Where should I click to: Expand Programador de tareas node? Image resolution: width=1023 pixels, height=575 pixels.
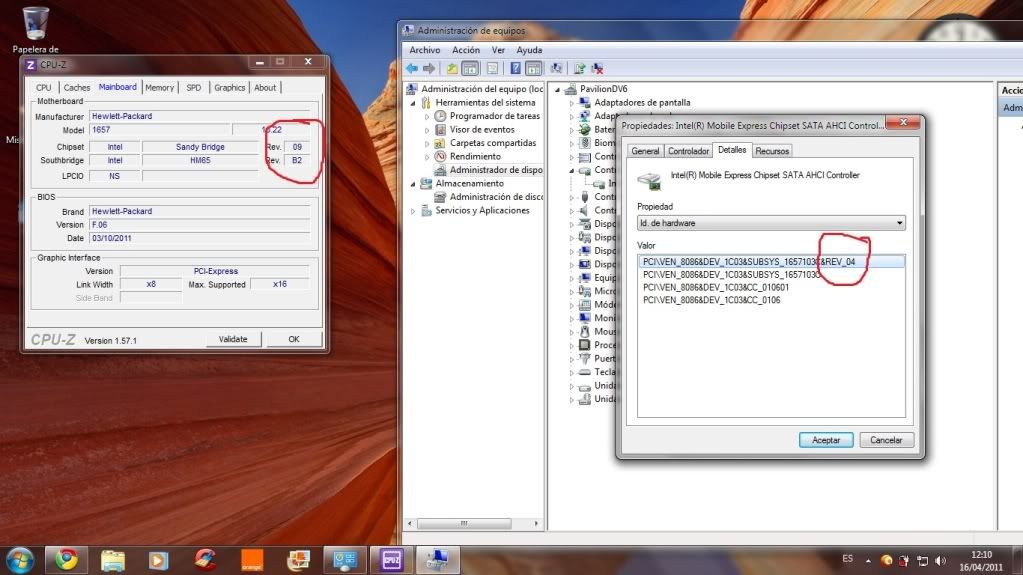[427, 116]
